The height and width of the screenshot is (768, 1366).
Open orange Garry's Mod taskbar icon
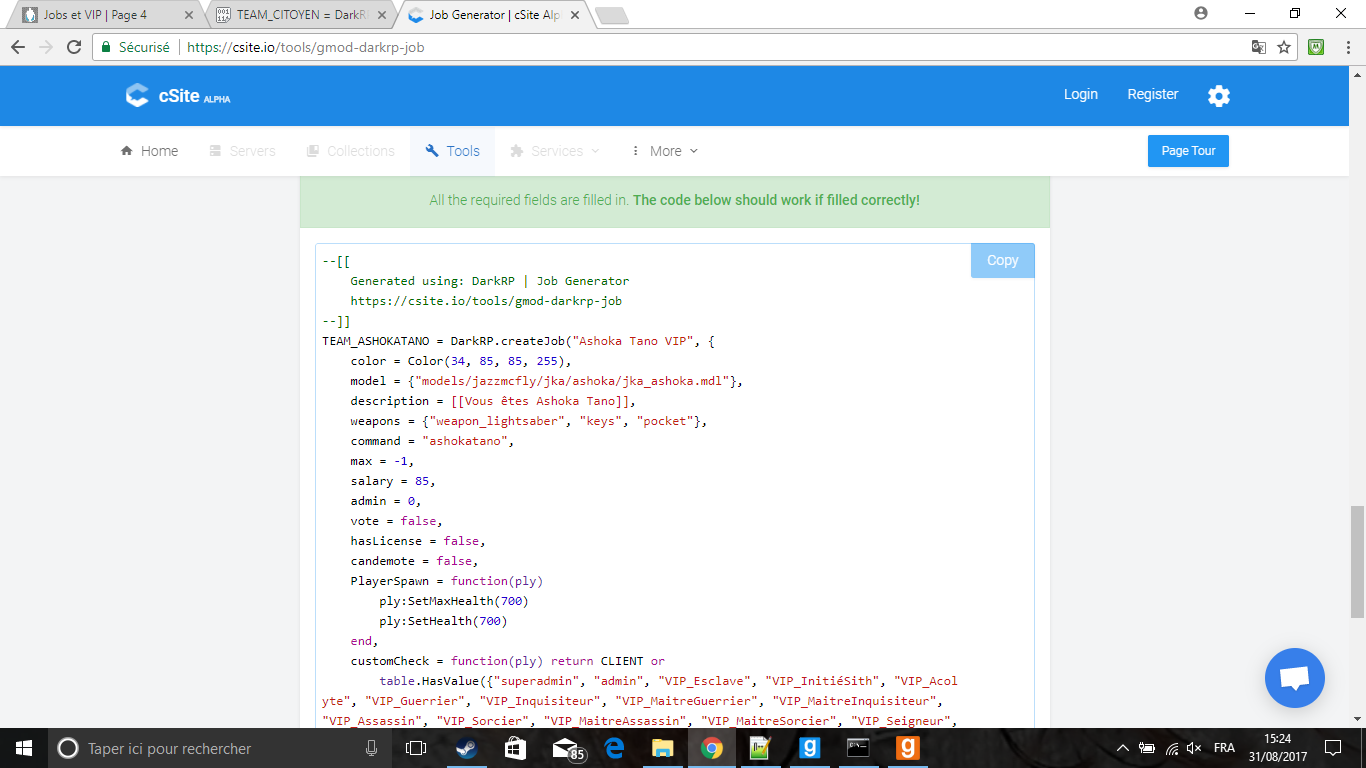(x=907, y=748)
